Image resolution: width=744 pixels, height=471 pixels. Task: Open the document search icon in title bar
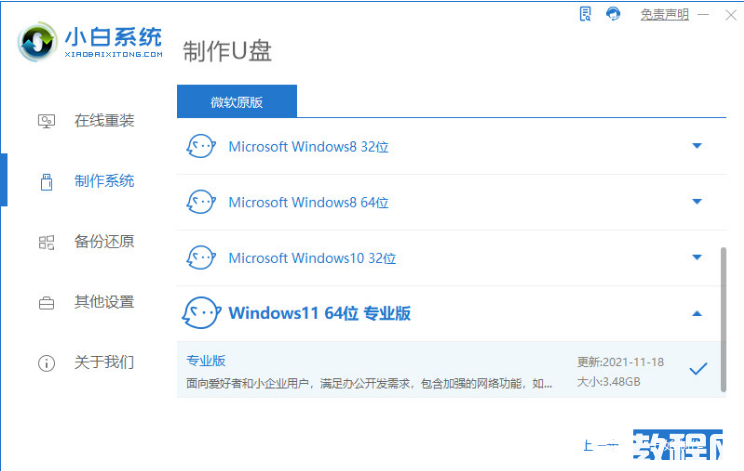point(586,14)
